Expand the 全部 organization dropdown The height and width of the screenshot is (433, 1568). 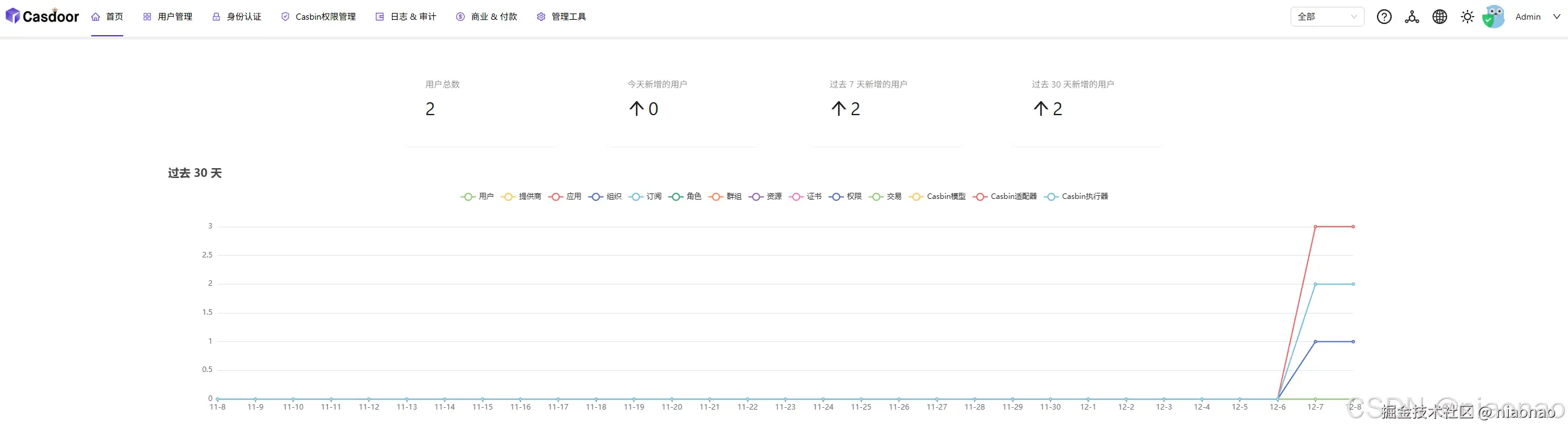coord(1327,17)
